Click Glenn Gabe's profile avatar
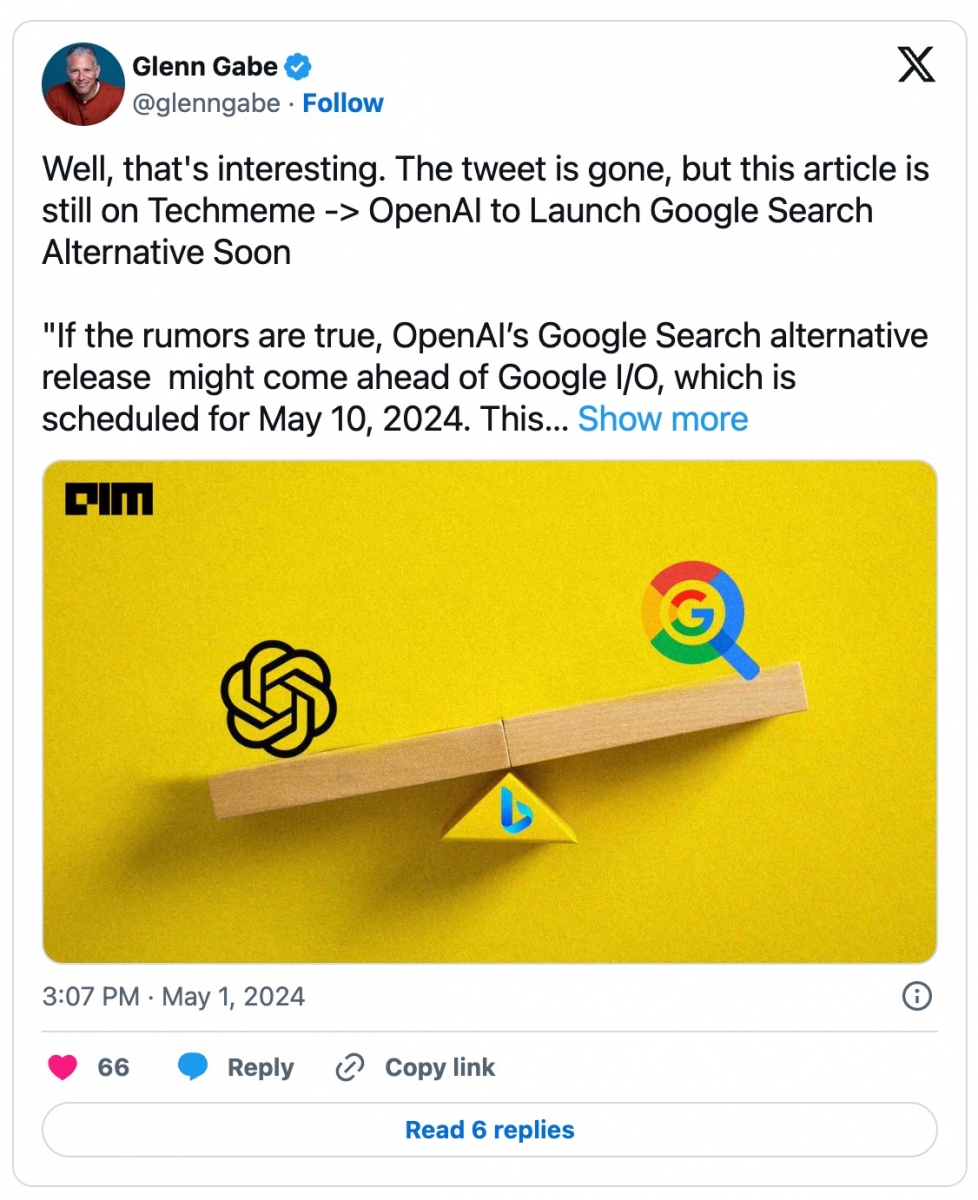The width and height of the screenshot is (978, 1200). pyautogui.click(x=83, y=84)
